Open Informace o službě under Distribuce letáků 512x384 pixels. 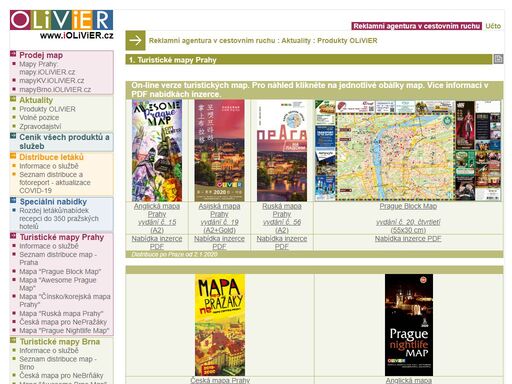point(49,166)
